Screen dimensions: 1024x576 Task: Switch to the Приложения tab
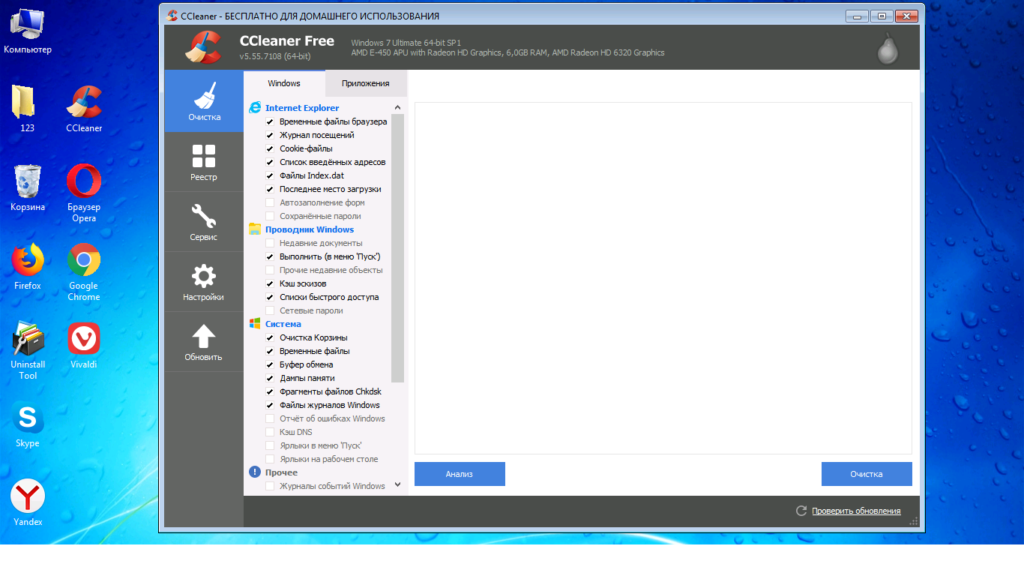[365, 84]
